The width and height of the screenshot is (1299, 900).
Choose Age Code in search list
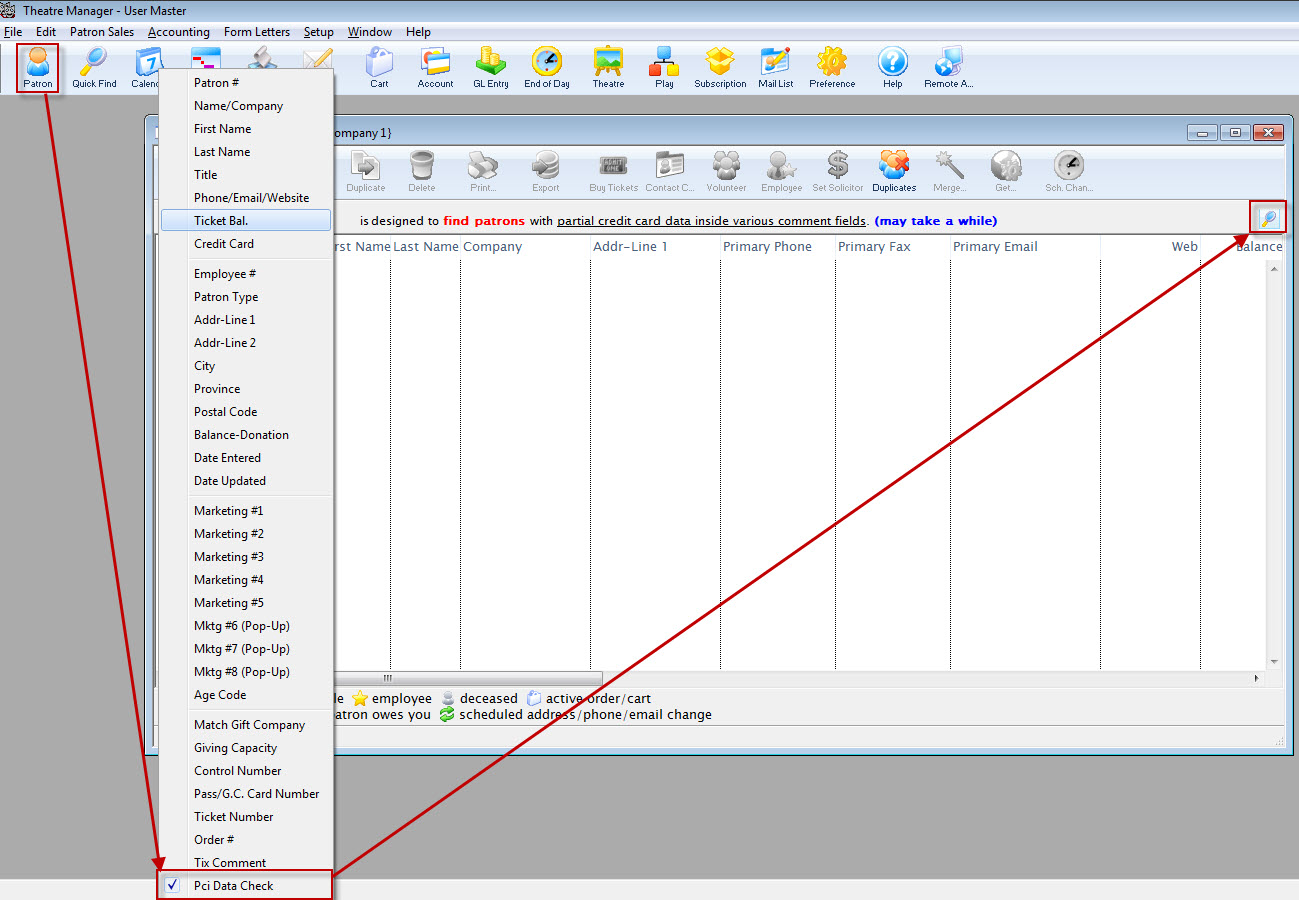(245, 695)
